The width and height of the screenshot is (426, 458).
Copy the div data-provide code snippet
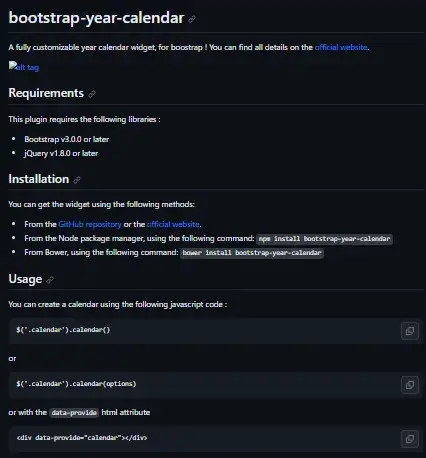click(410, 439)
